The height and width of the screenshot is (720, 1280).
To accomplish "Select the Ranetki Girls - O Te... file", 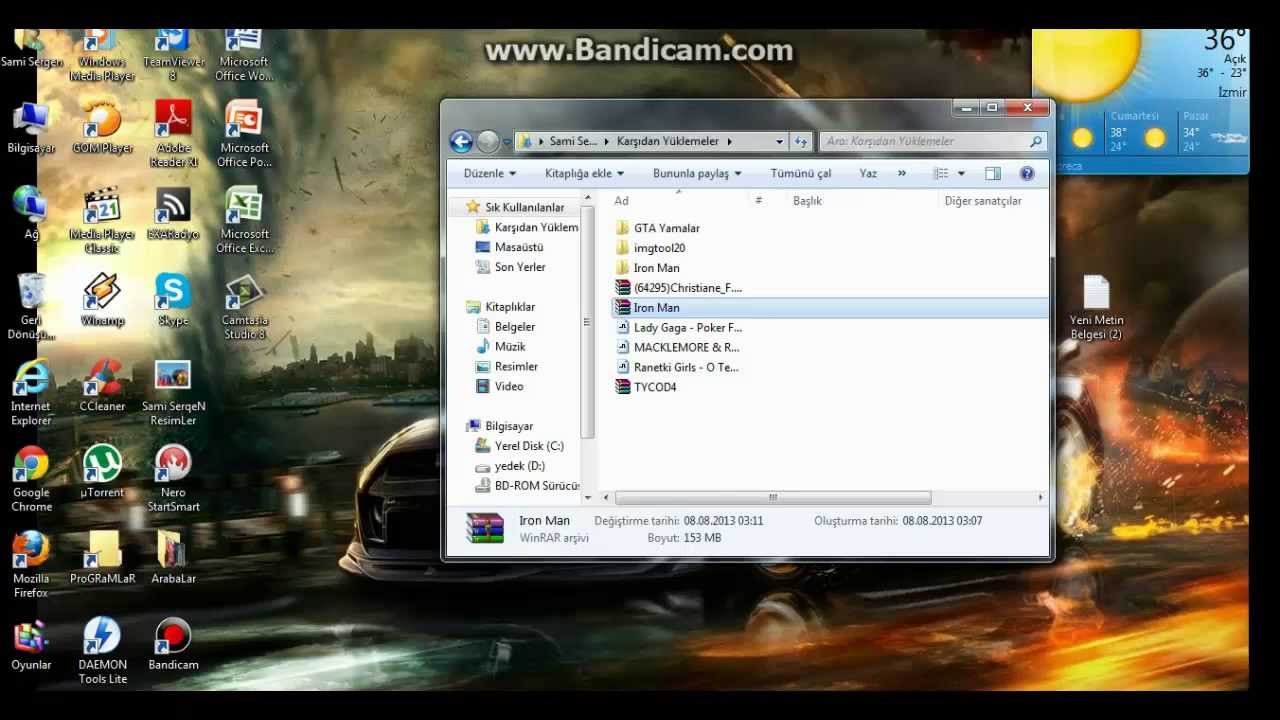I will [686, 367].
